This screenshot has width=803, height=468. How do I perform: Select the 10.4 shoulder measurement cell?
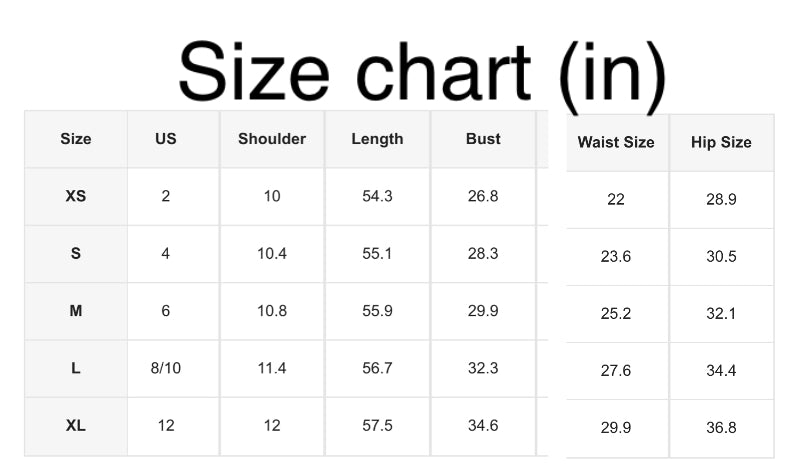272,254
